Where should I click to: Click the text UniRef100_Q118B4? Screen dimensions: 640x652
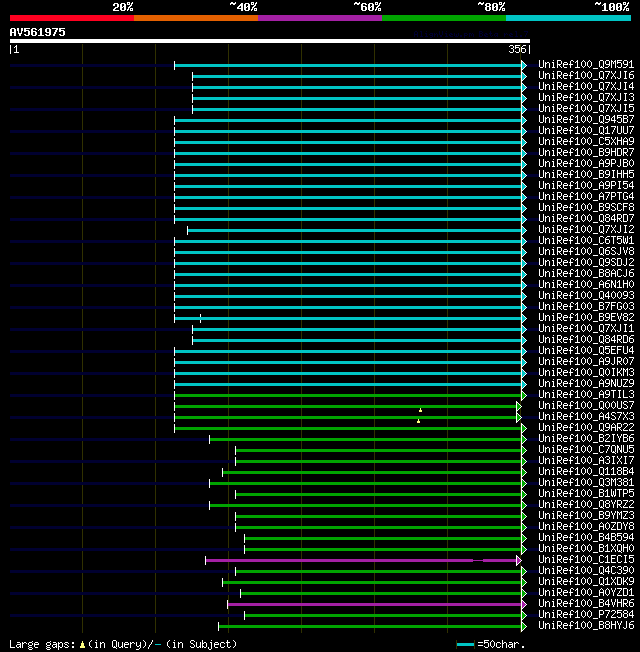586,472
